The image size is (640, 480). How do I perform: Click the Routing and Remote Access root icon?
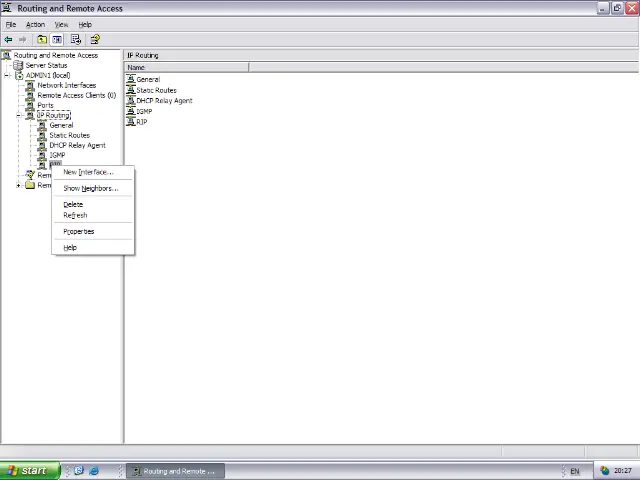coord(7,55)
